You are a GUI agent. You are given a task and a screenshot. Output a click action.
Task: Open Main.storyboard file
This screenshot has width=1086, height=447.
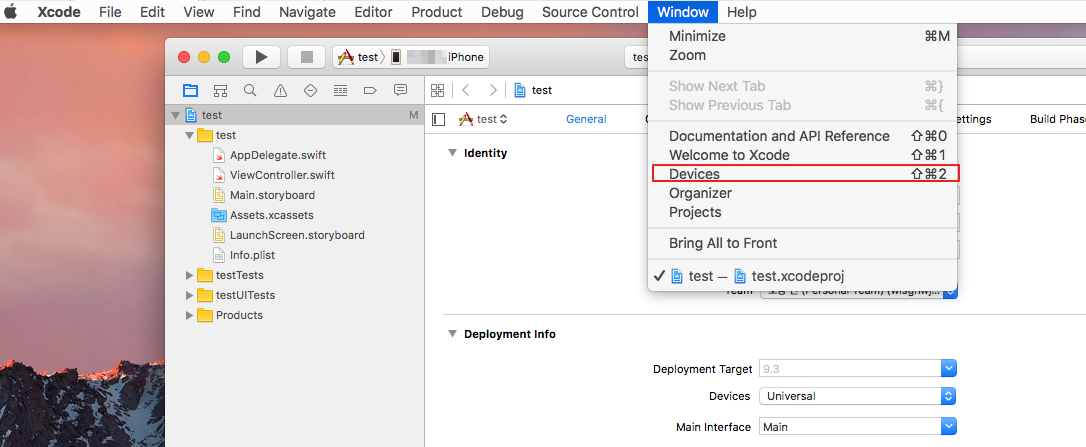(272, 195)
